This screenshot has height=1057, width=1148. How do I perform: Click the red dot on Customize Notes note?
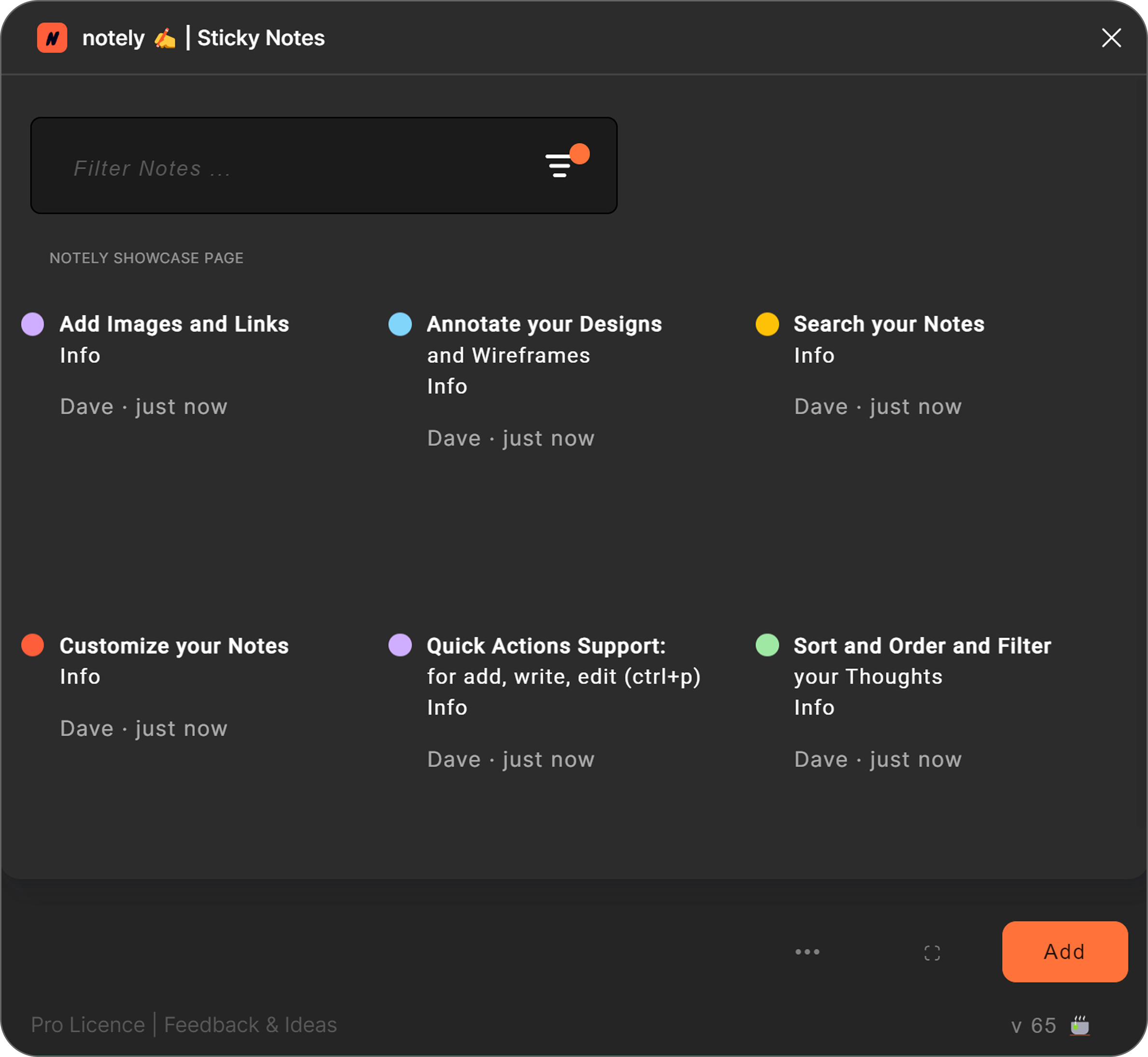33,646
